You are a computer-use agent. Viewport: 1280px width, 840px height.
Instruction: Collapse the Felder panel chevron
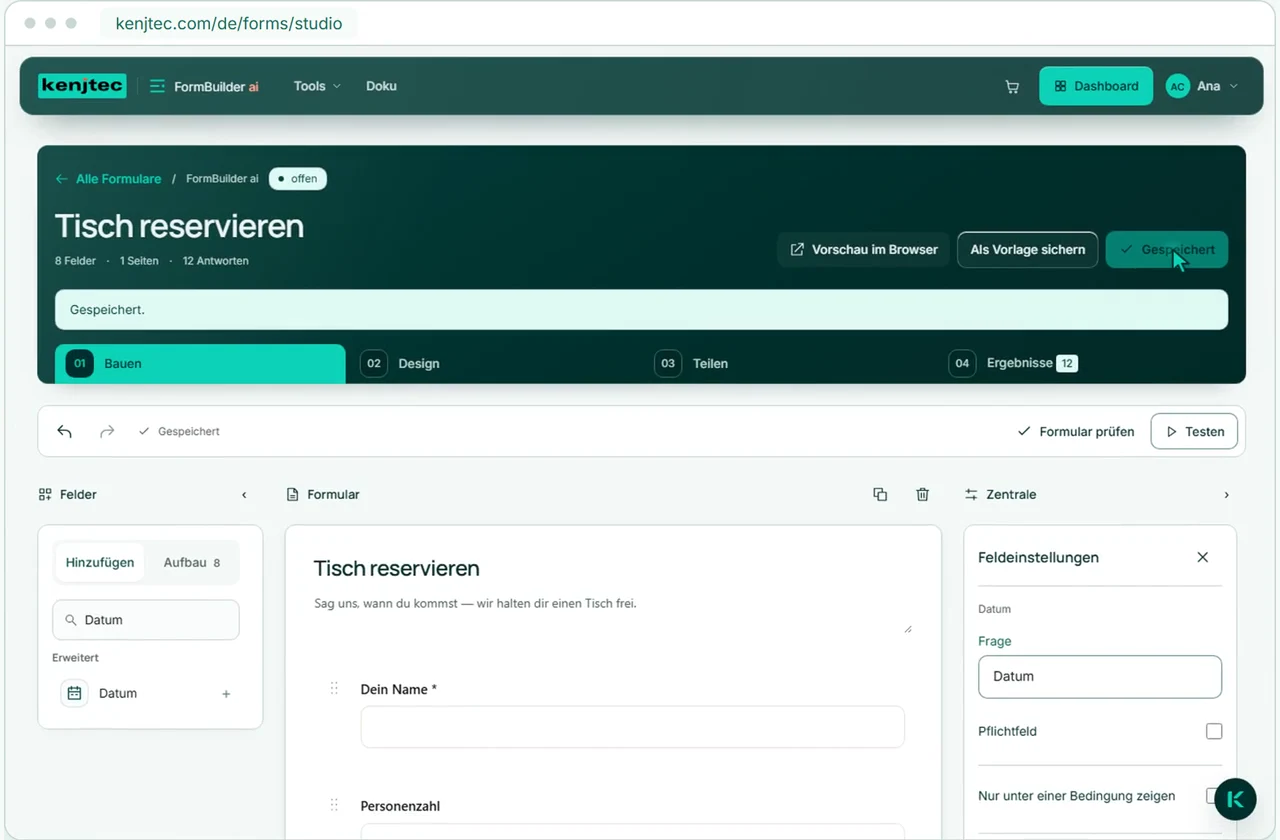(x=244, y=495)
